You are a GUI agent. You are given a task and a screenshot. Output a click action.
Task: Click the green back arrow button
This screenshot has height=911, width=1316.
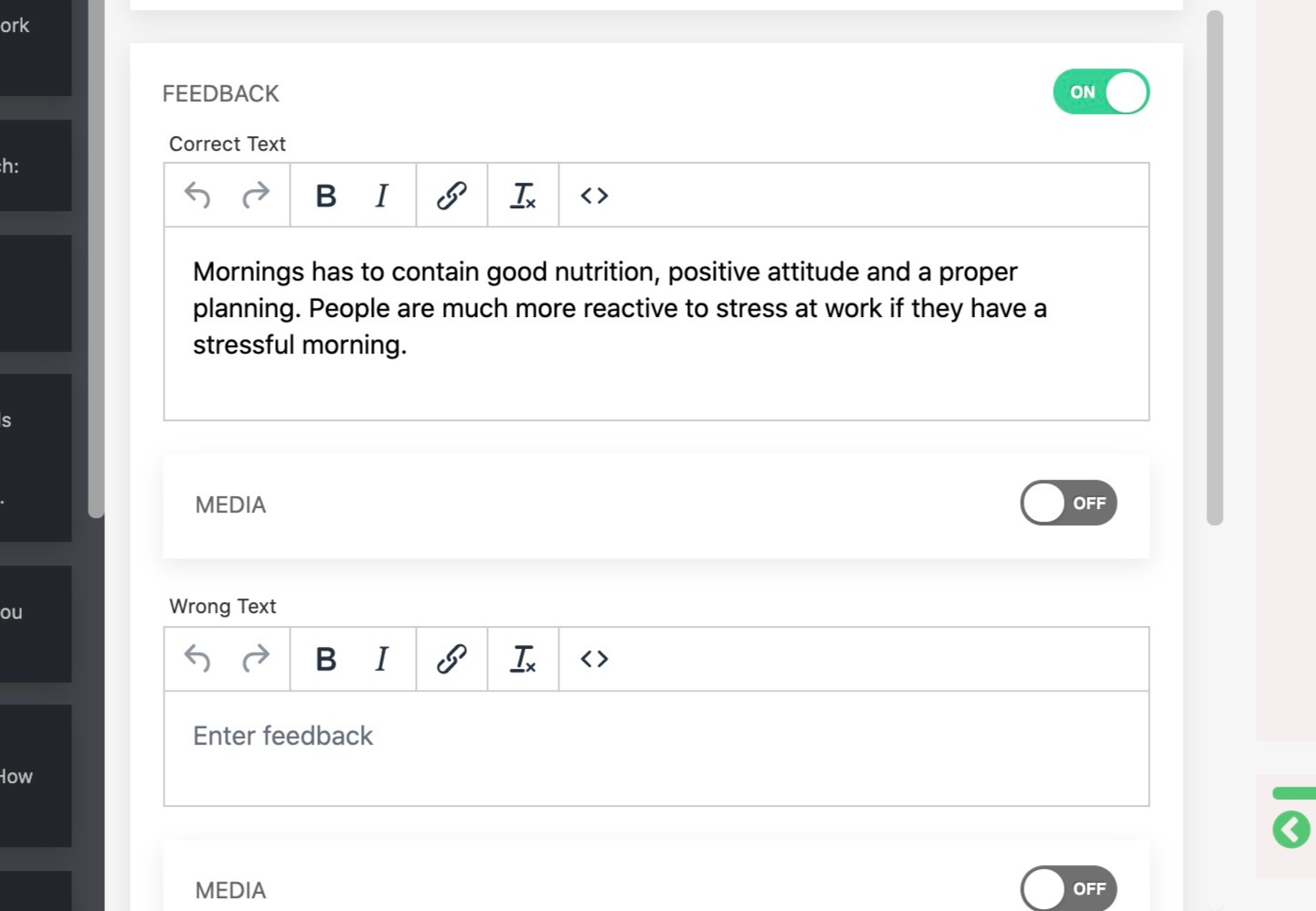click(1291, 830)
